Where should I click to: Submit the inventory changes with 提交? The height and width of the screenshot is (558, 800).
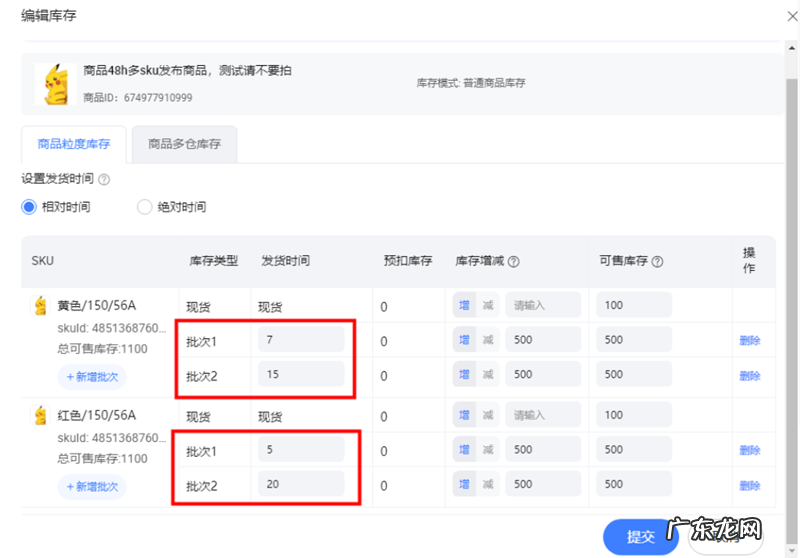click(641, 537)
